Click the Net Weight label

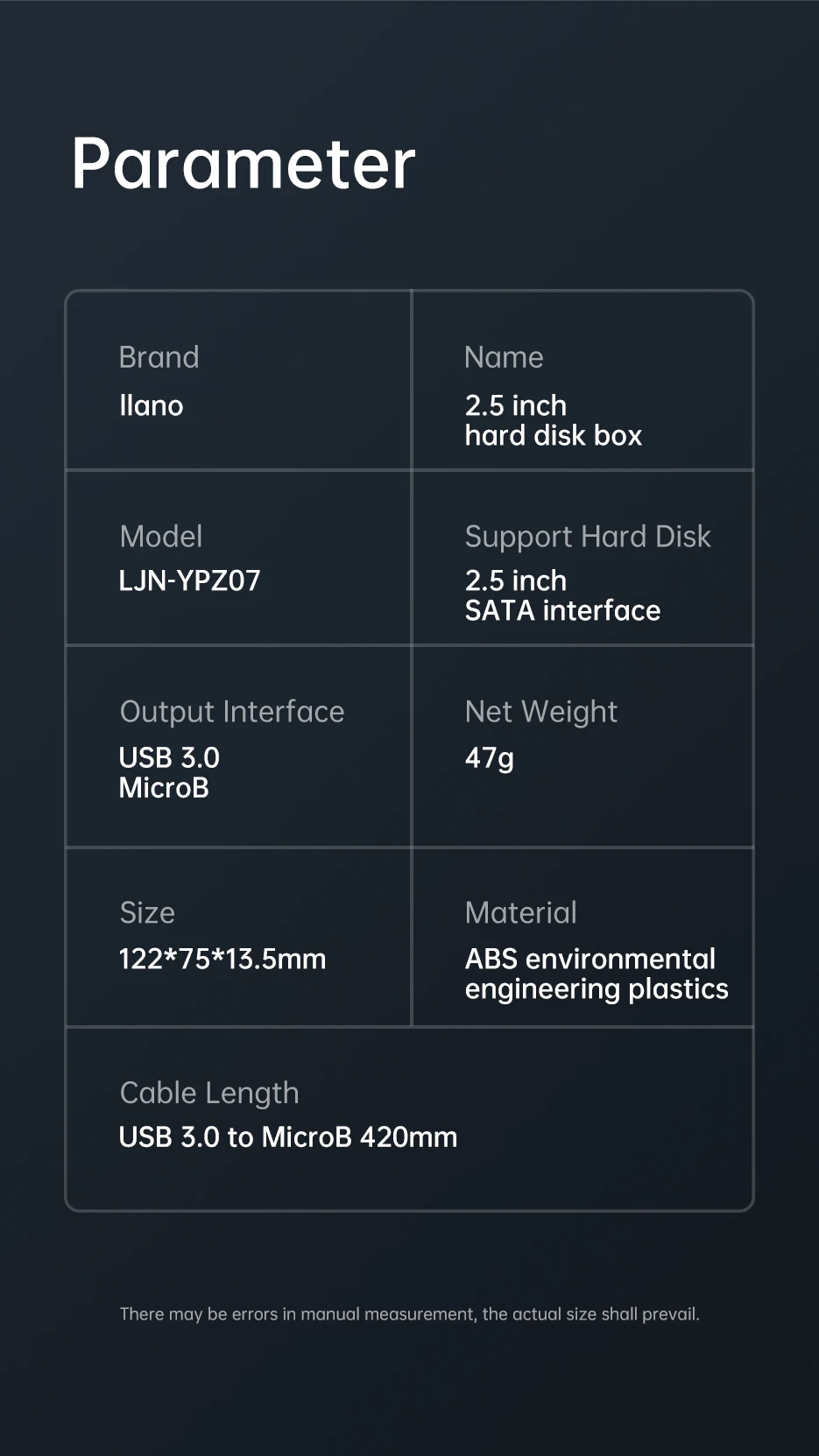pyautogui.click(x=540, y=712)
